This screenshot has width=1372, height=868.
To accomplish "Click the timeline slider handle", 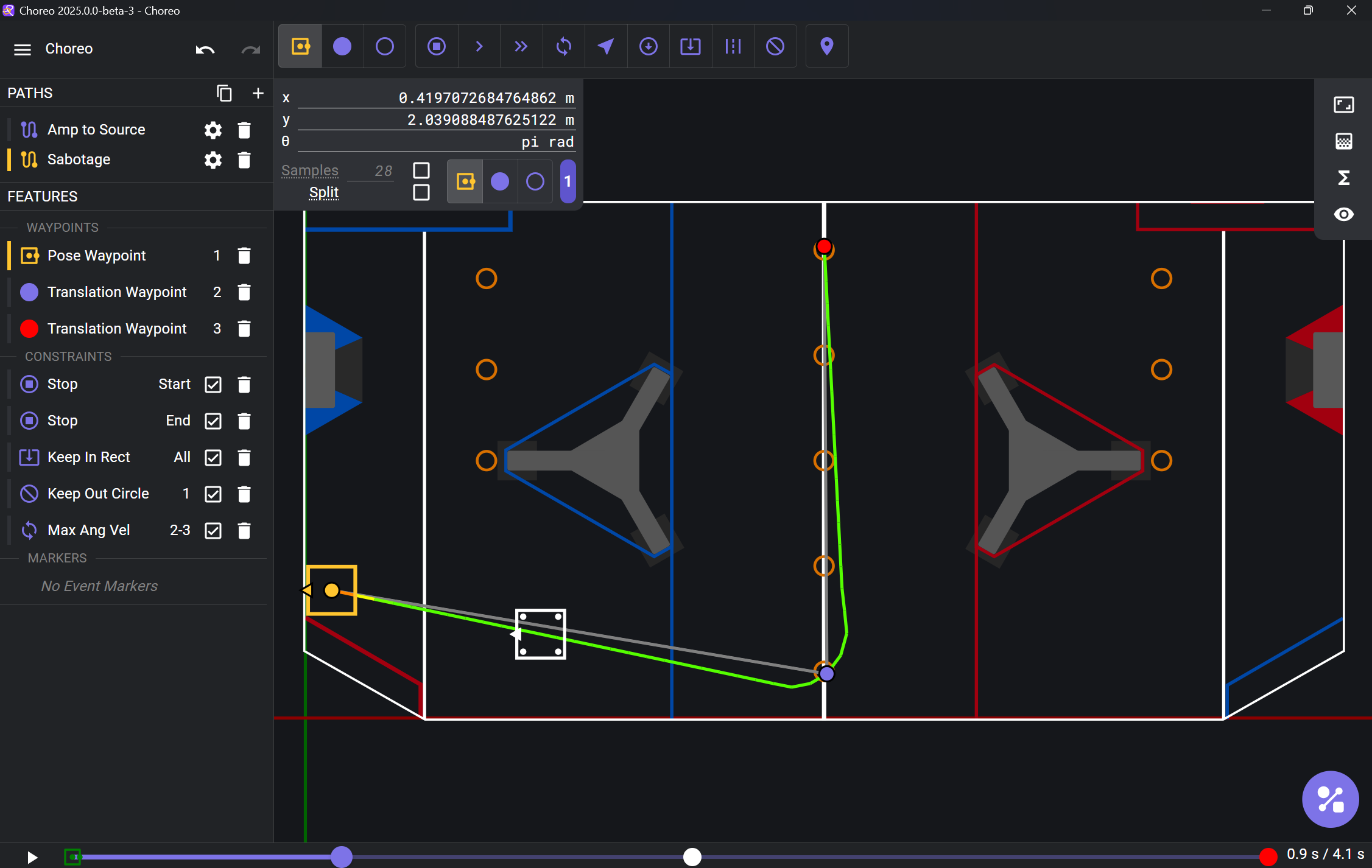I will (342, 857).
